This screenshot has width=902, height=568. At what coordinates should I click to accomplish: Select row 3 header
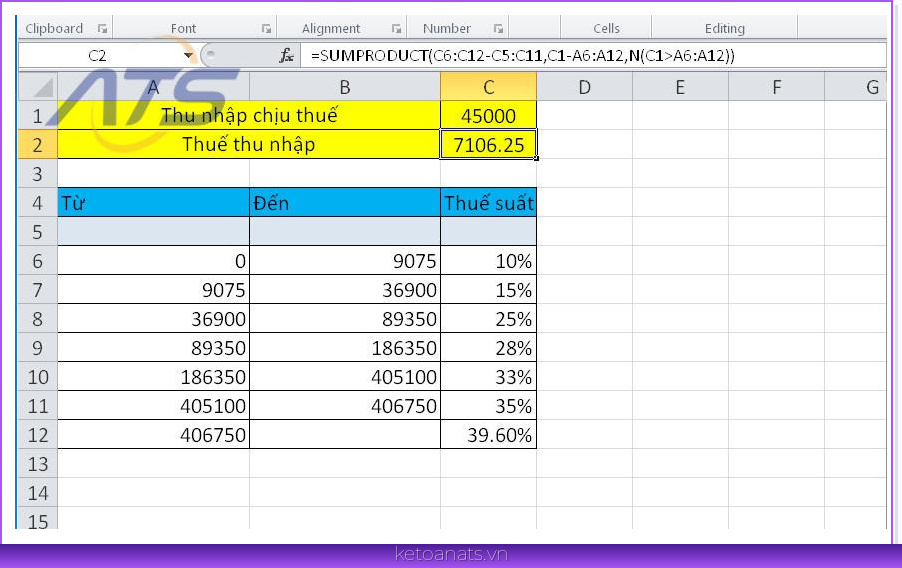[38, 173]
